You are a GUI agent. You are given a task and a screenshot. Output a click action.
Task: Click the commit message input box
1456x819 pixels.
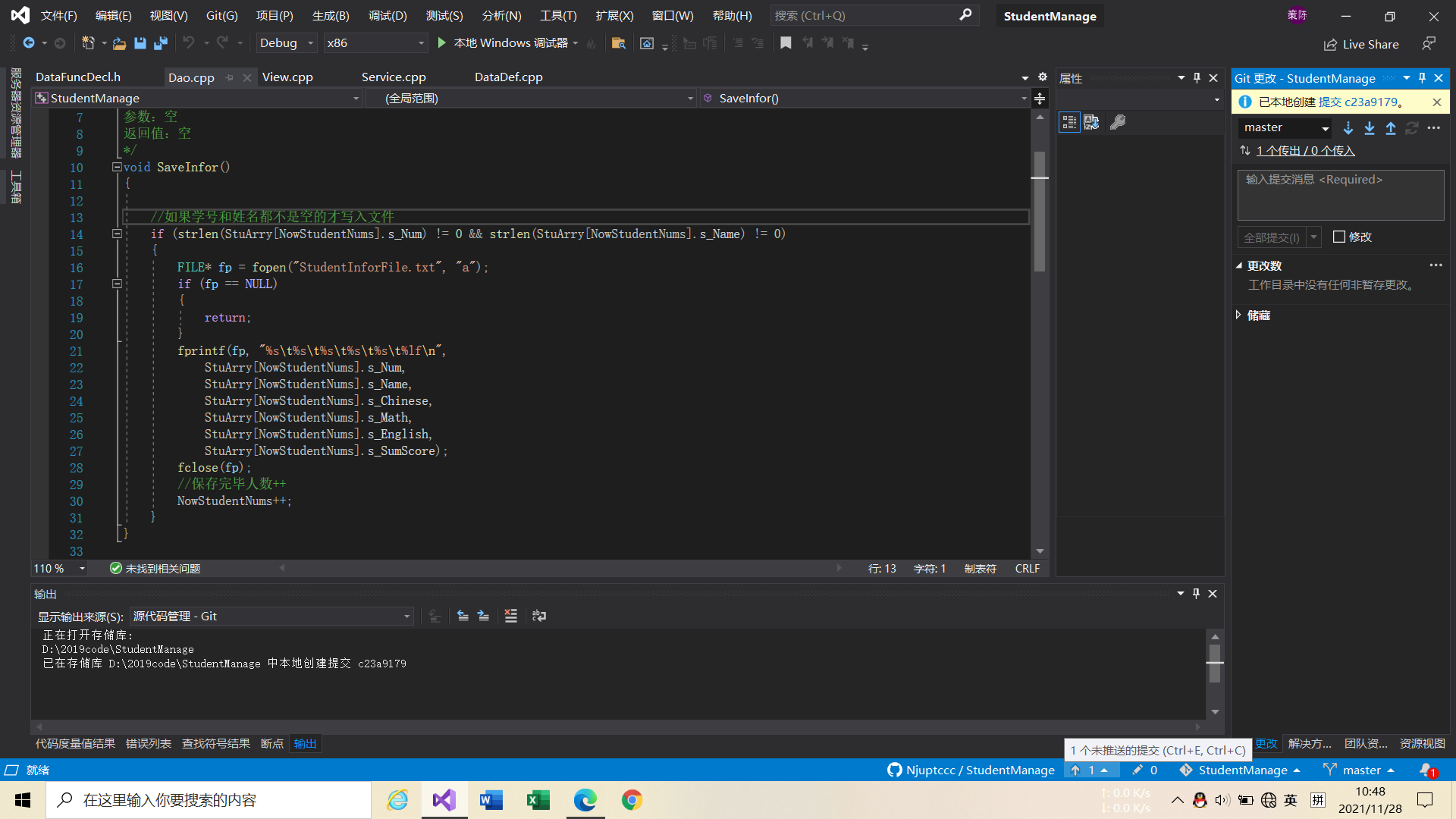coord(1340,195)
